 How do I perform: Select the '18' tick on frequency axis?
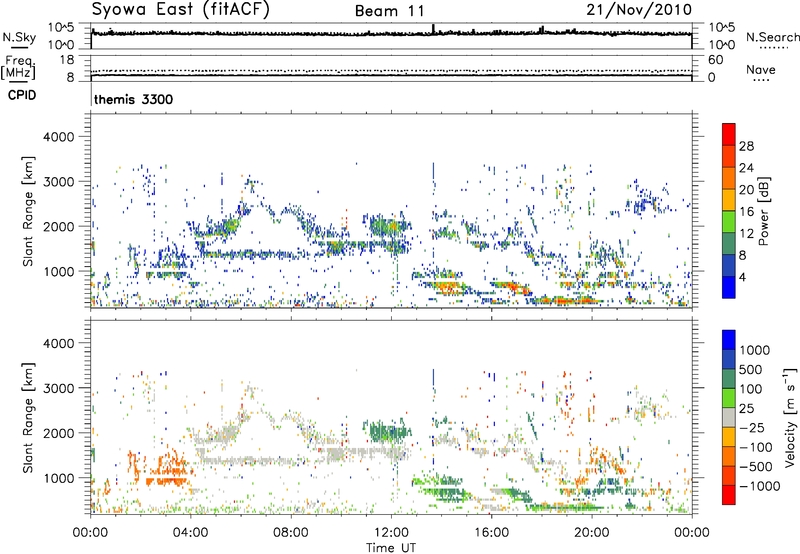[66, 60]
